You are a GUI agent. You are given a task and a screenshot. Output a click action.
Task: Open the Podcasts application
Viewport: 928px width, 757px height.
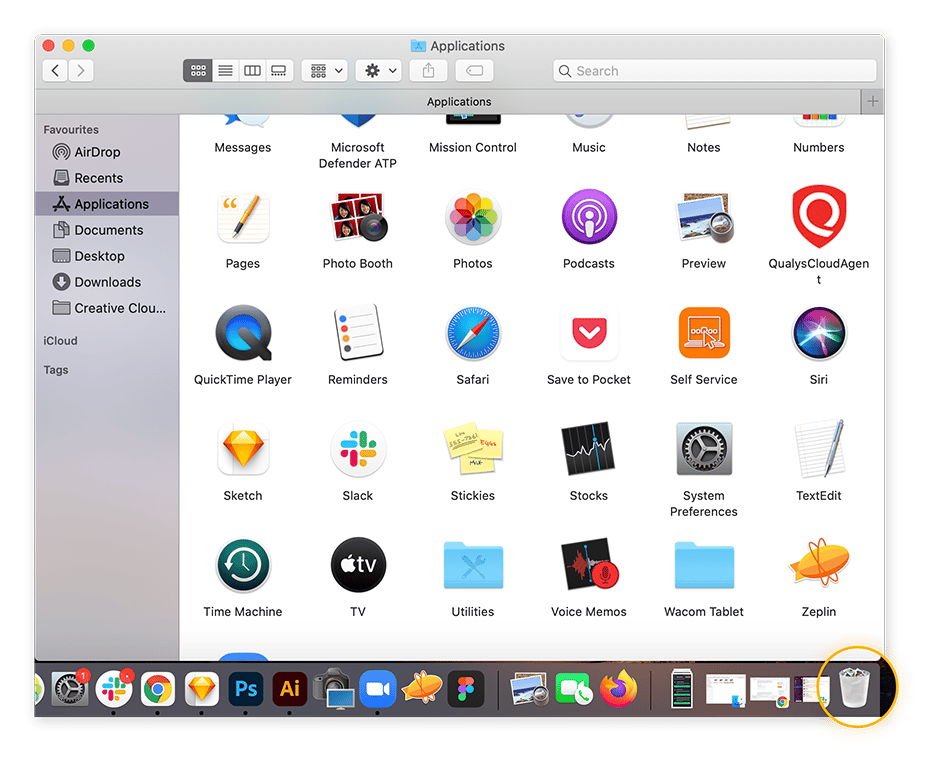pyautogui.click(x=588, y=218)
